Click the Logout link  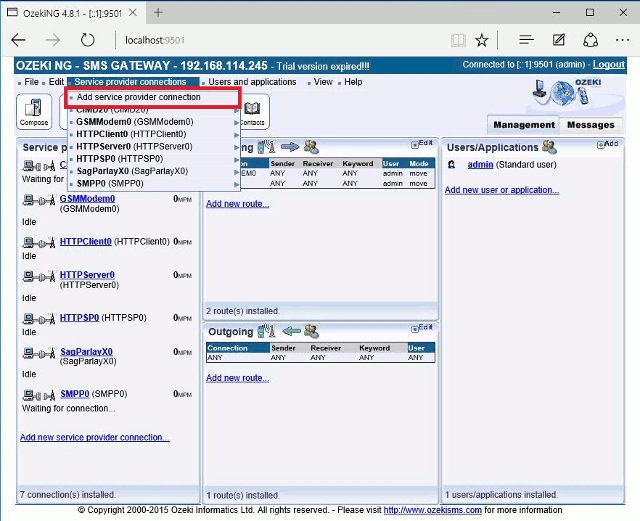click(608, 65)
